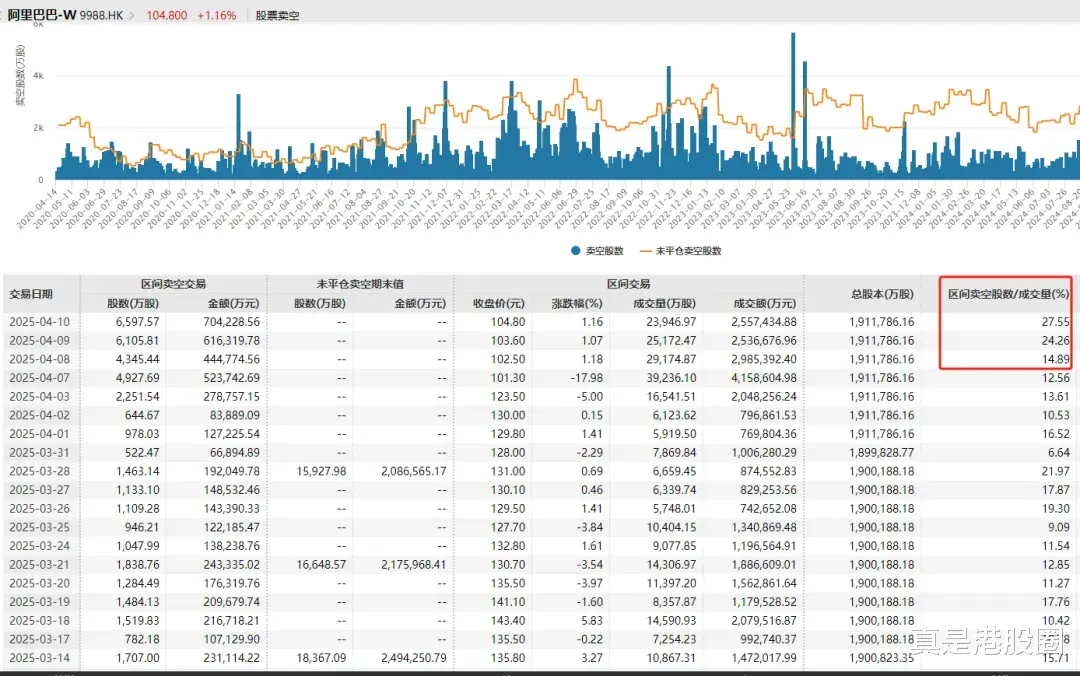Sort by the 涨跌幅(%) column header
The height and width of the screenshot is (676, 1080).
[x=577, y=303]
